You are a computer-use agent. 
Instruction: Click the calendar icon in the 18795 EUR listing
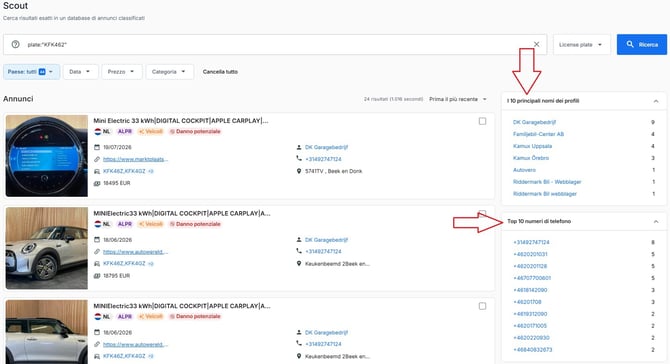coord(97,240)
